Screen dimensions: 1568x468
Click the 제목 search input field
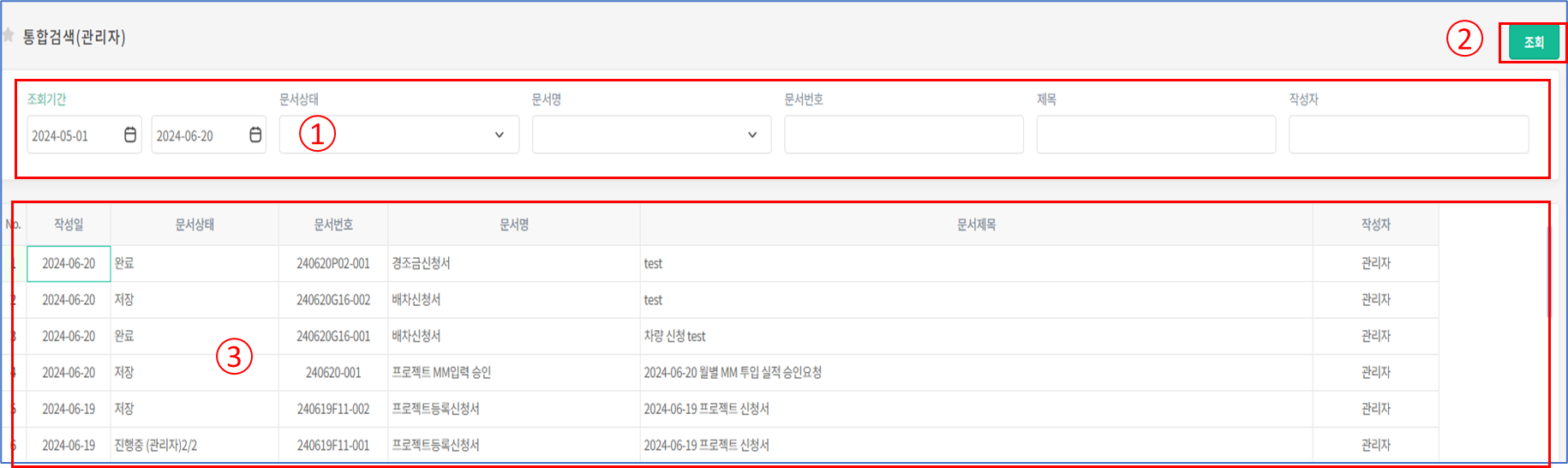point(1155,135)
